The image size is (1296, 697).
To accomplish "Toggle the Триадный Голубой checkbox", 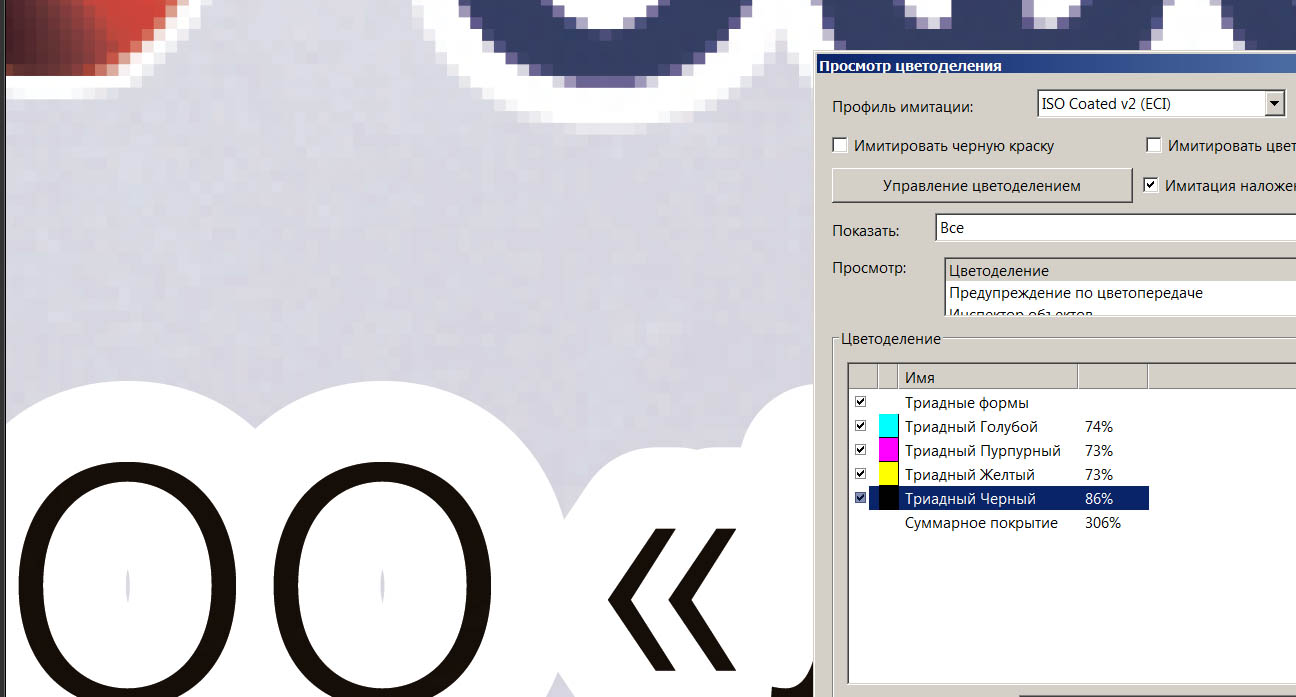I will click(861, 426).
